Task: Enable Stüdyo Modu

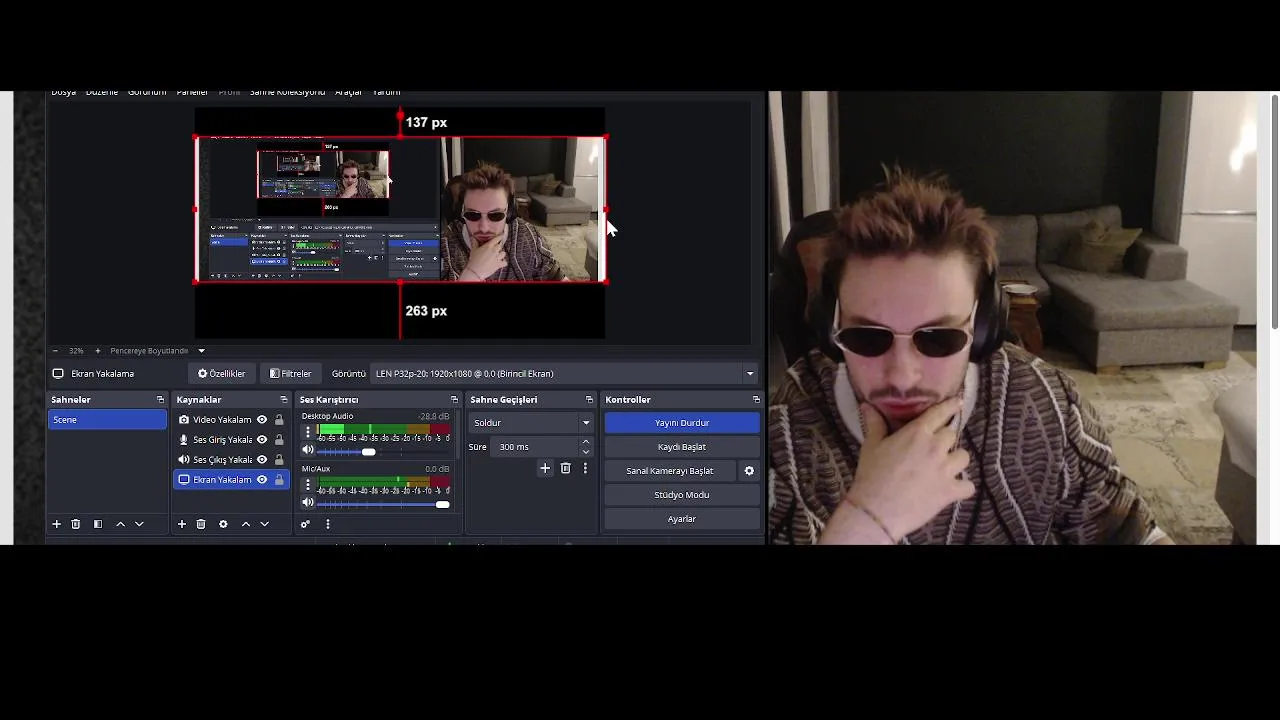Action: [x=682, y=495]
